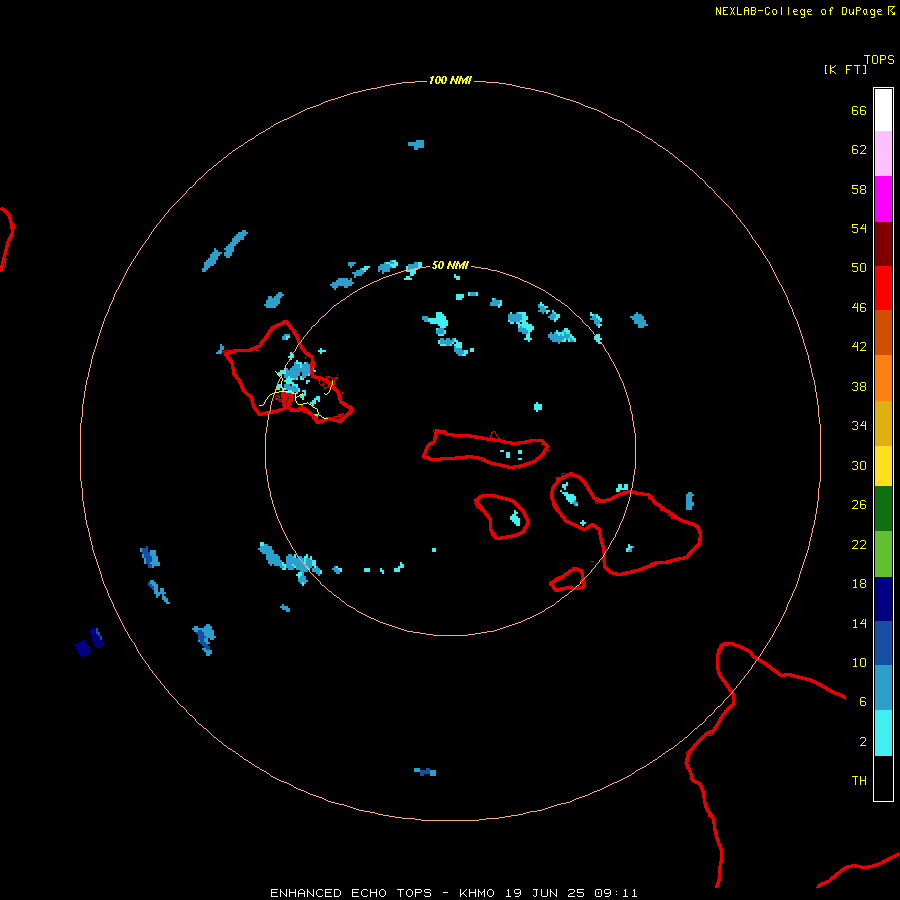The width and height of the screenshot is (900, 900).
Task: Click the 58 legend value
Action: 859,189
